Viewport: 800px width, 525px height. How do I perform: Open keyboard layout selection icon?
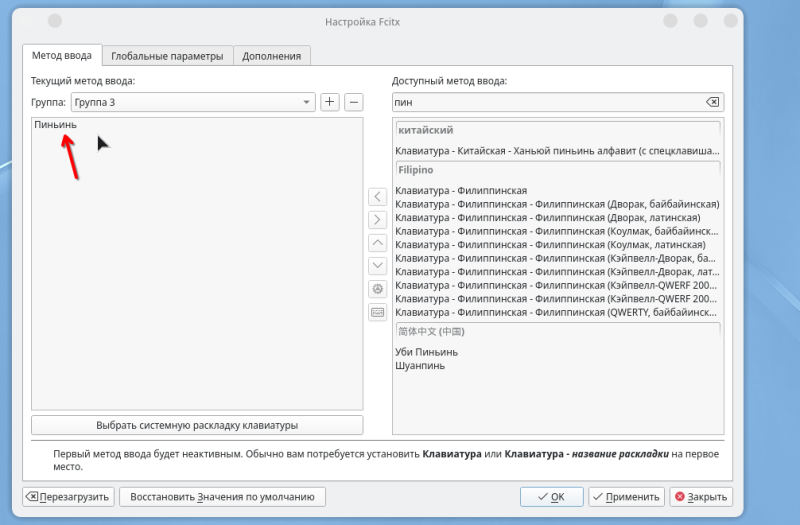tap(377, 312)
